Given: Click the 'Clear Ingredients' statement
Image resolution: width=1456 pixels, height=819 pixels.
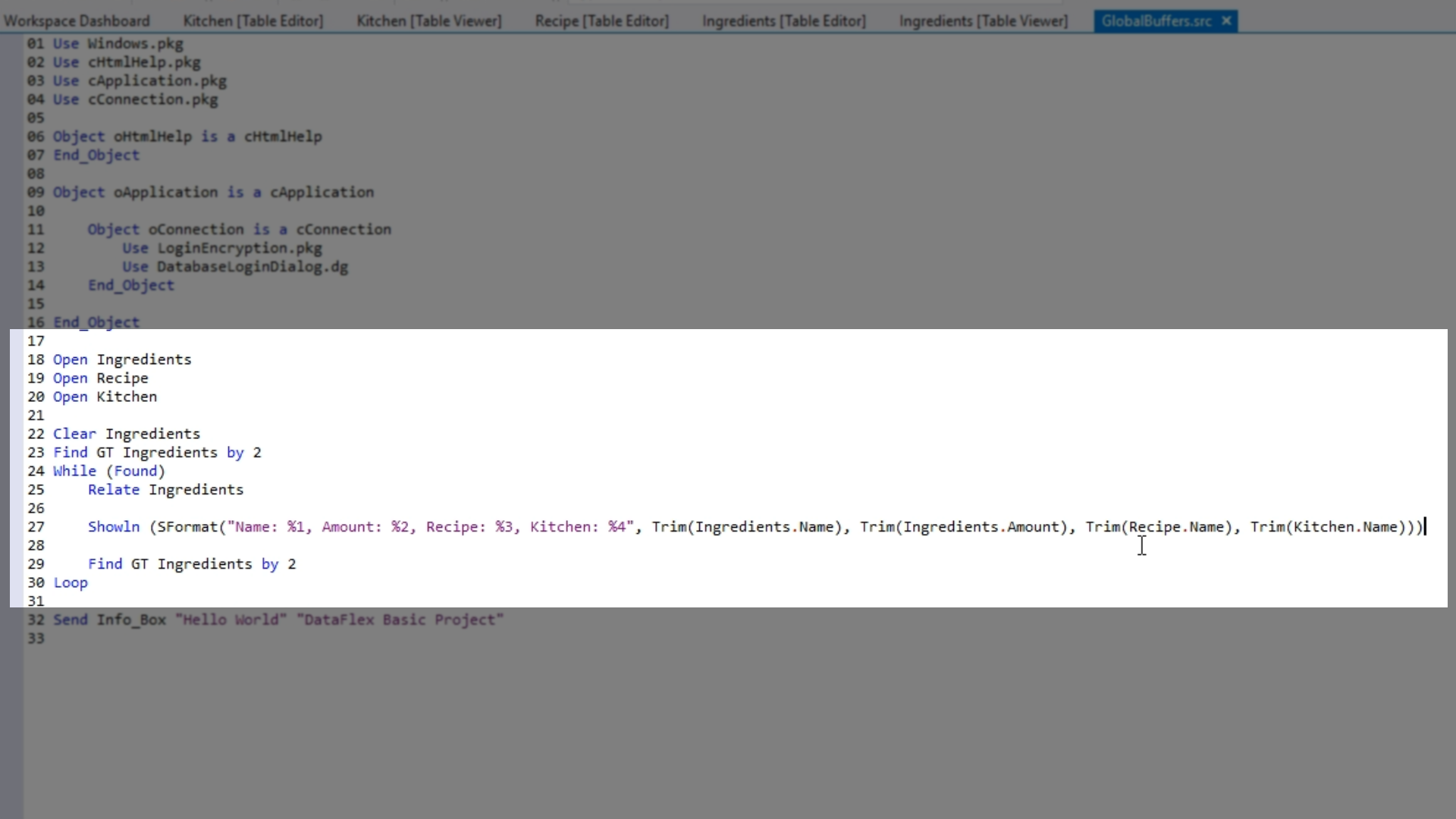Looking at the screenshot, I should coord(126,434).
